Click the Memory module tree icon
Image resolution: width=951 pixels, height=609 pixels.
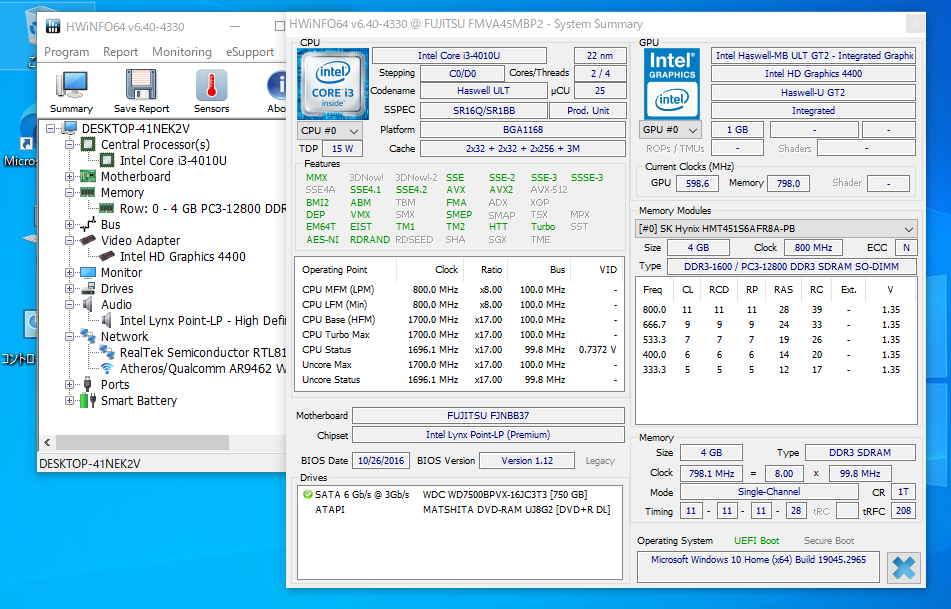tap(88, 192)
